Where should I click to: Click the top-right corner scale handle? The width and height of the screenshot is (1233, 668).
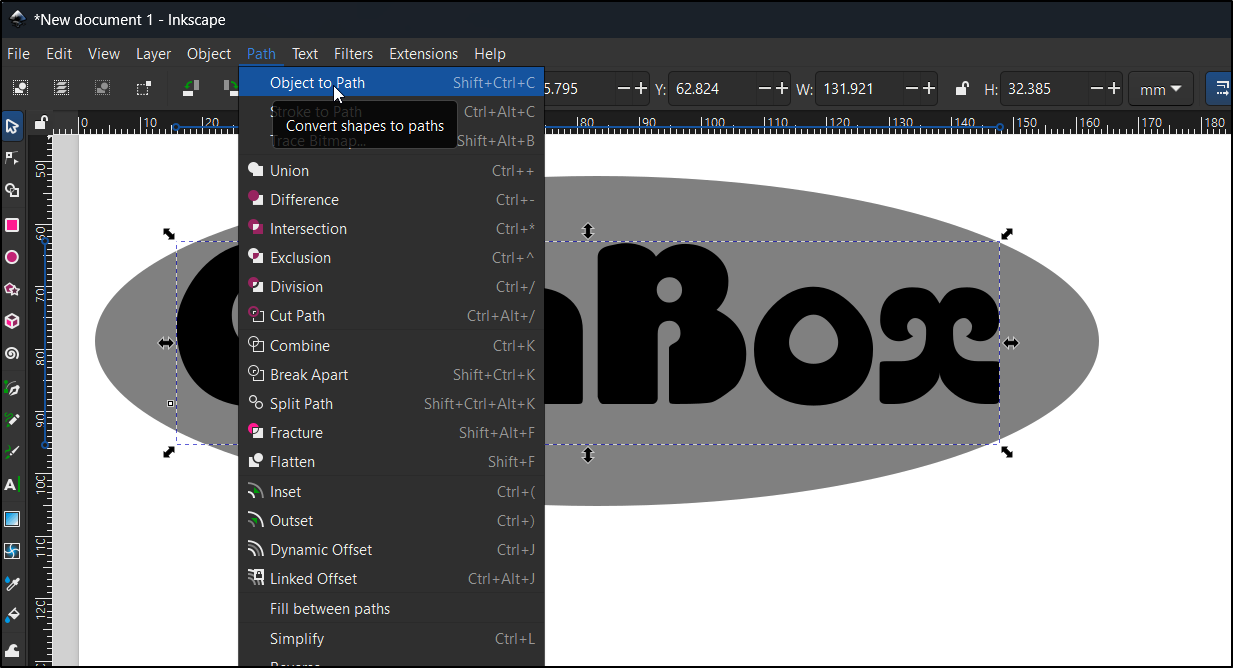tap(1007, 234)
